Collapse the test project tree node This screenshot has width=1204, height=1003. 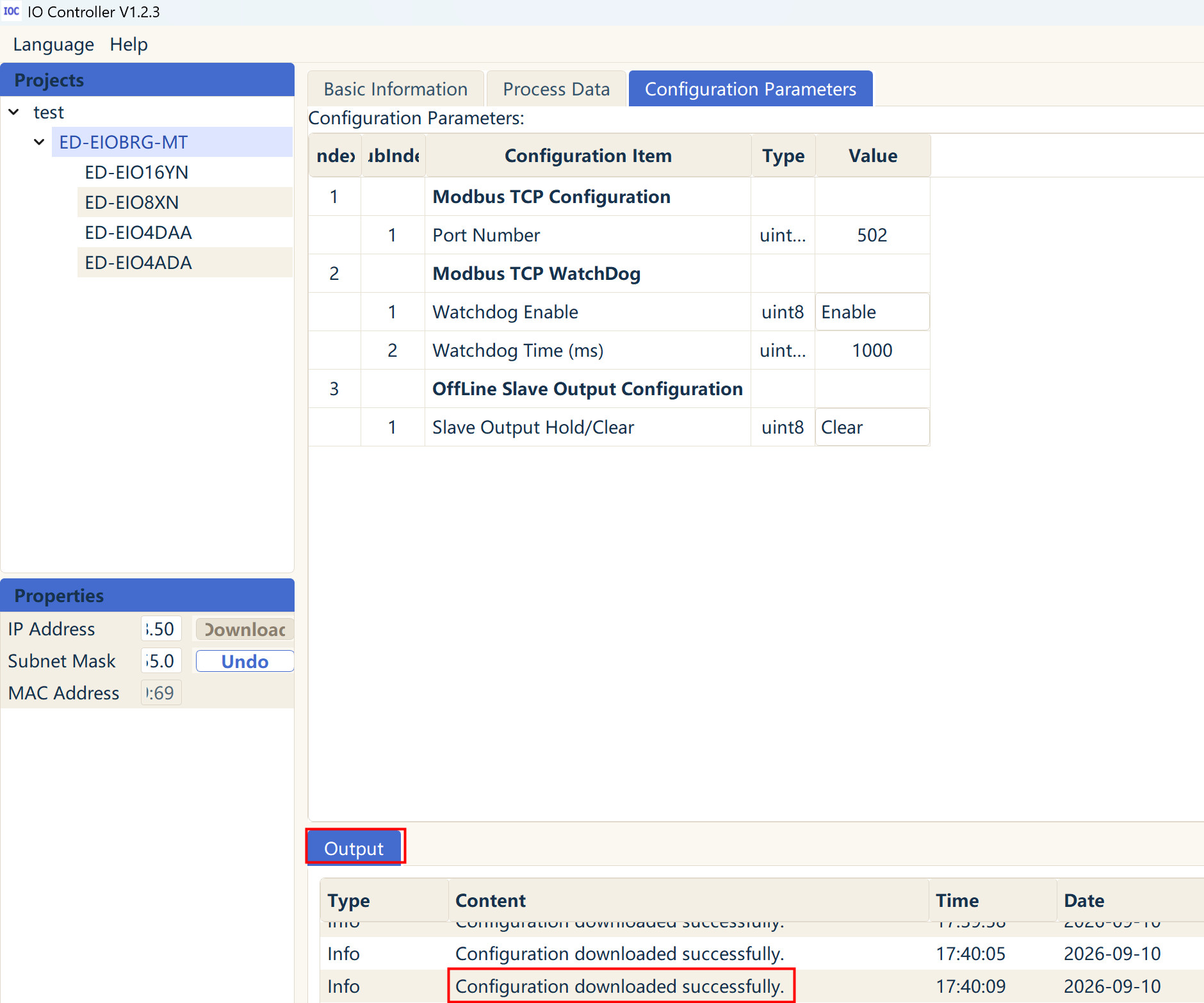[13, 112]
